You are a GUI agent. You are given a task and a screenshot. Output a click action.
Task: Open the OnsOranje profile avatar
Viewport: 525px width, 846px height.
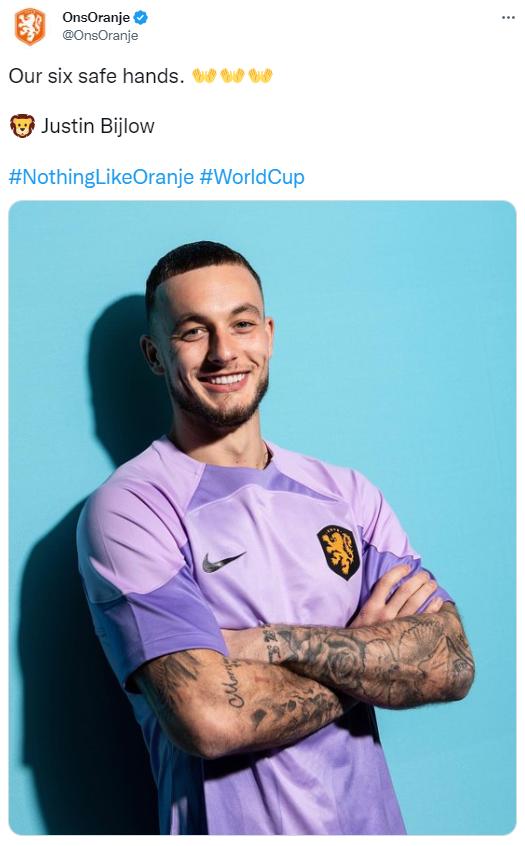pyautogui.click(x=30, y=26)
